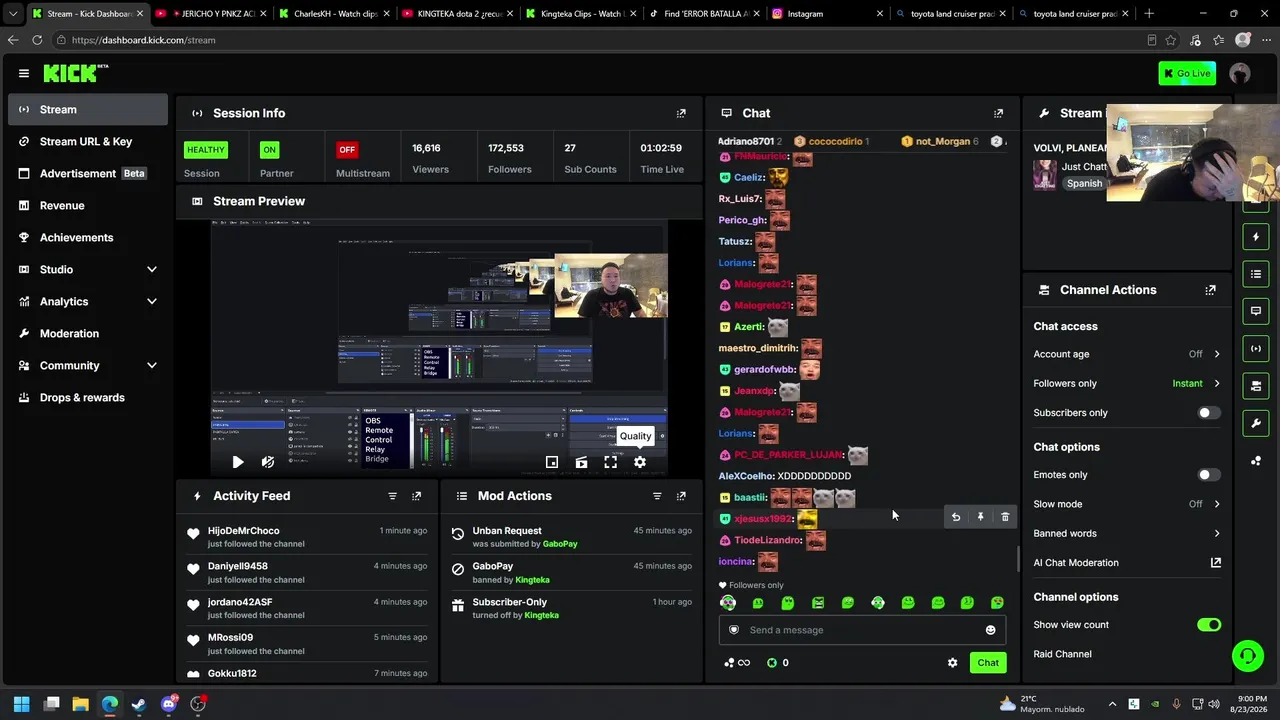Show hidden system tray icons
This screenshot has height=720, width=1280.
click(x=1112, y=704)
